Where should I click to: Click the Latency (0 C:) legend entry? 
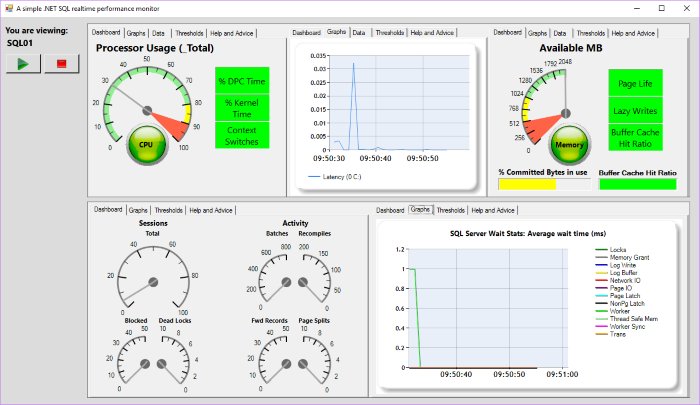(x=335, y=177)
